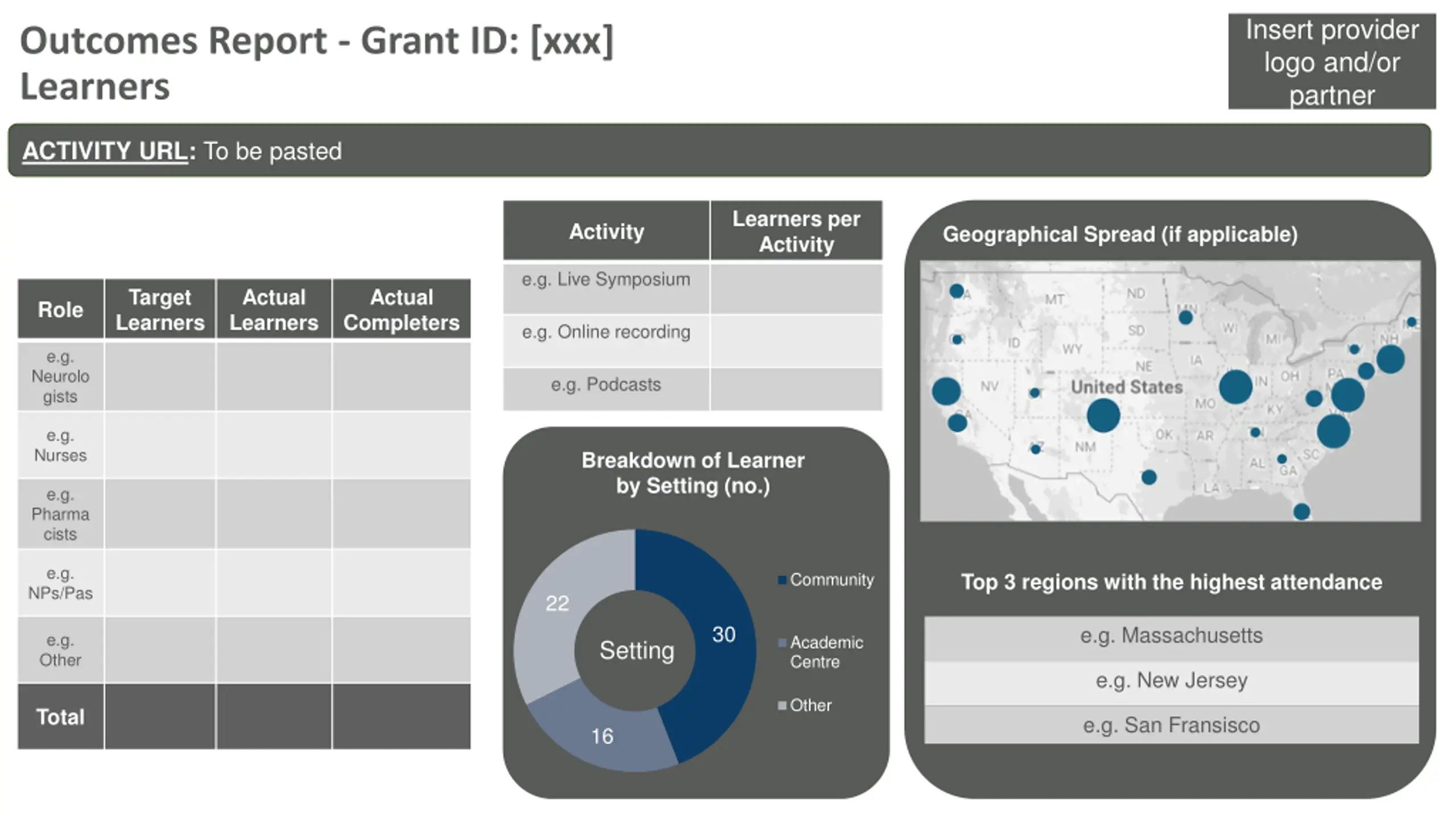1456x819 pixels.
Task: Click the United States label on map
Action: pyautogui.click(x=1126, y=387)
